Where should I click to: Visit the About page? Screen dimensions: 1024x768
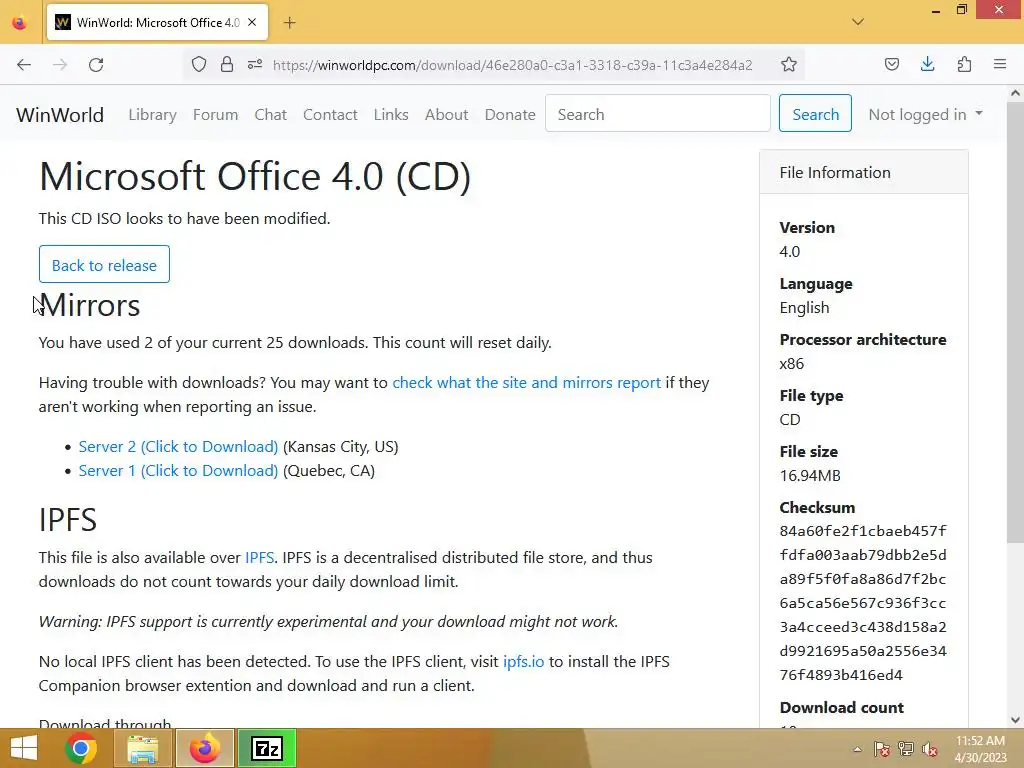446,114
